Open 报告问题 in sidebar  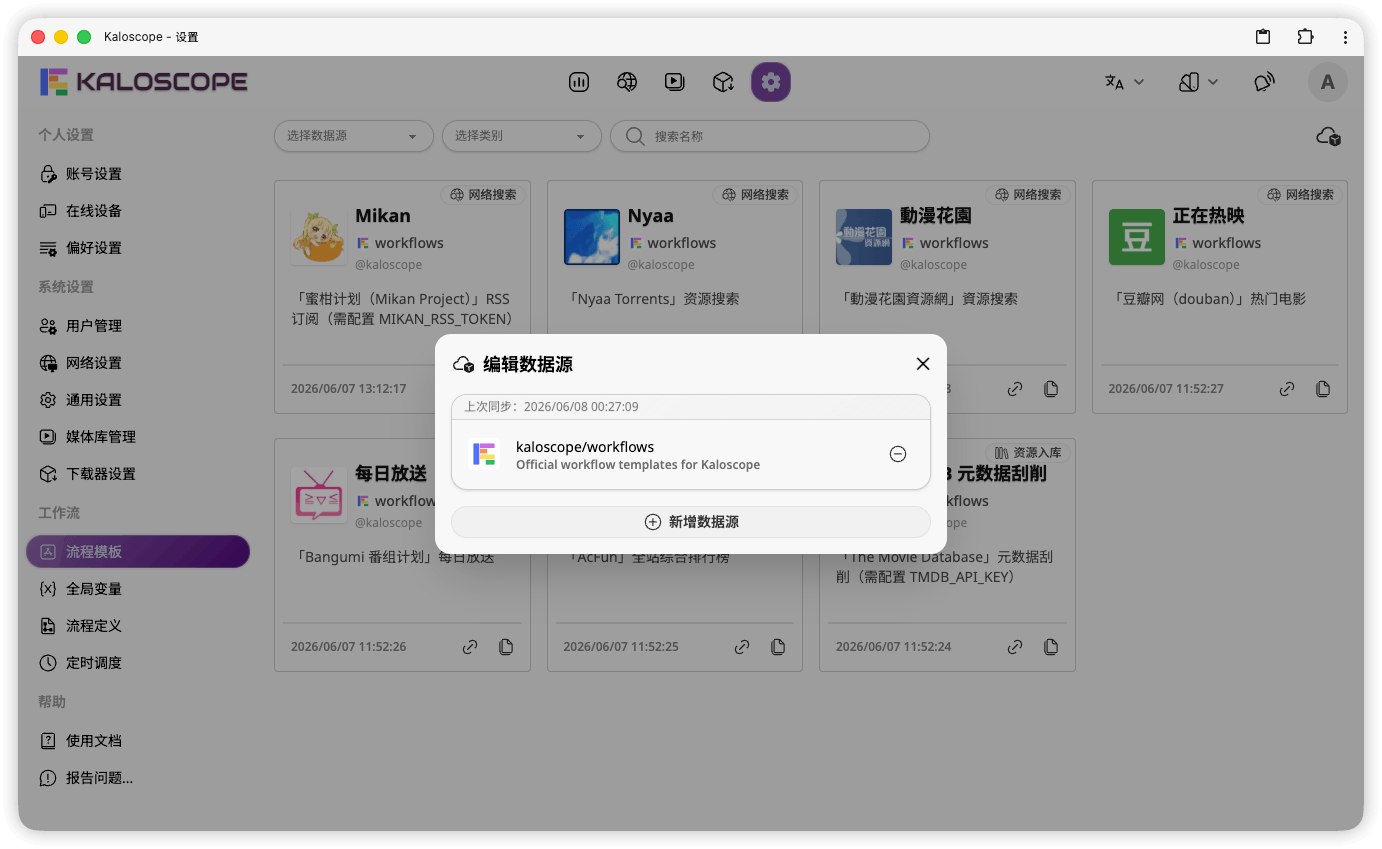point(138,778)
